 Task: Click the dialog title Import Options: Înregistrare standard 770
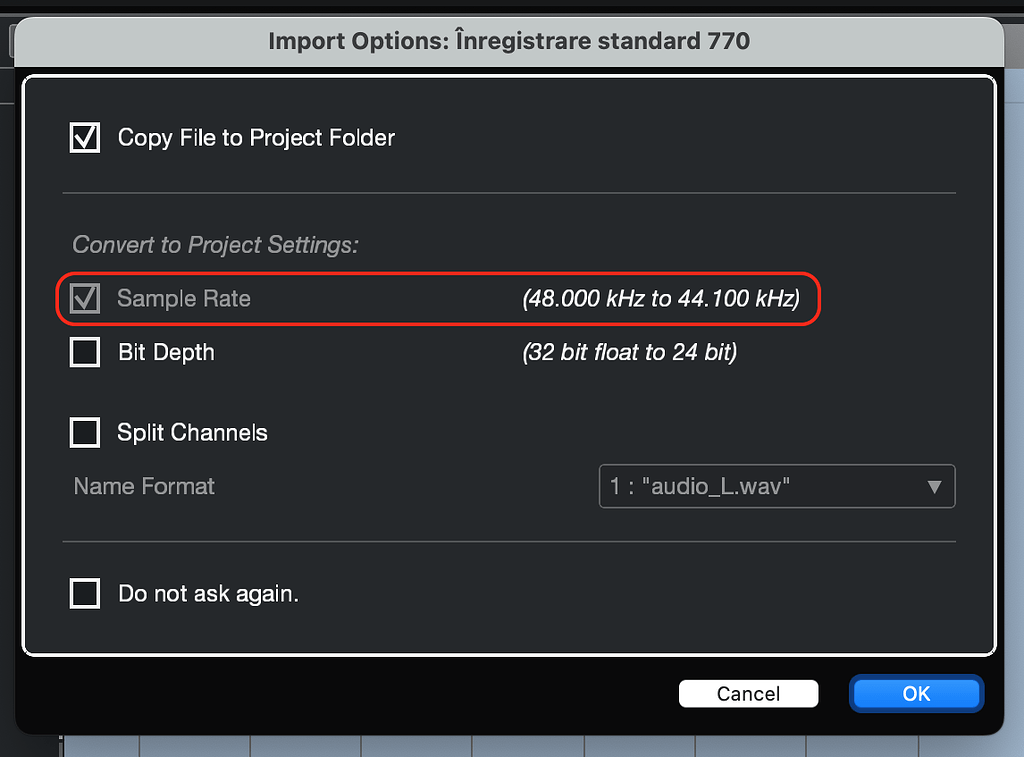(509, 41)
